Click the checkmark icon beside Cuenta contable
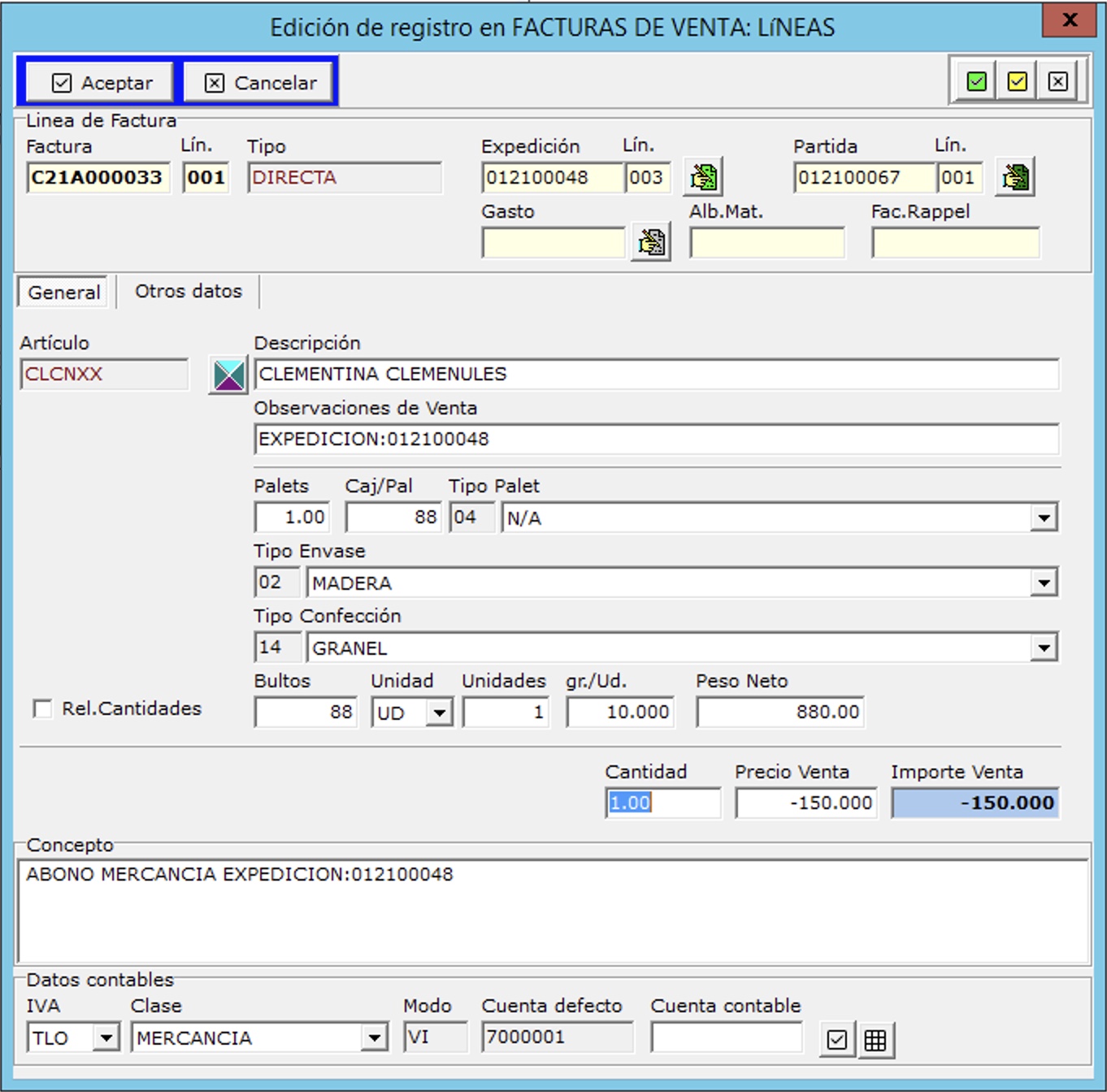The width and height of the screenshot is (1107, 1092). [837, 1040]
